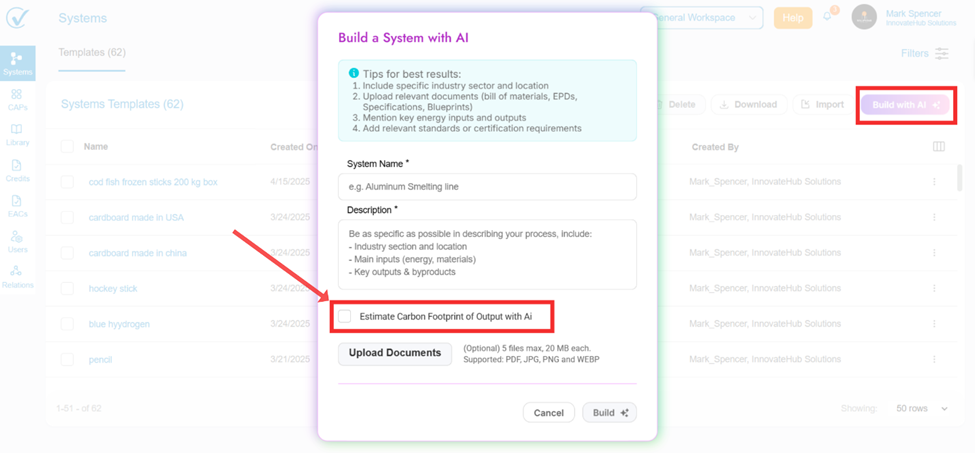Open the 50 rows page size dropdown
Viewport: 975px width, 453px height.
point(922,409)
